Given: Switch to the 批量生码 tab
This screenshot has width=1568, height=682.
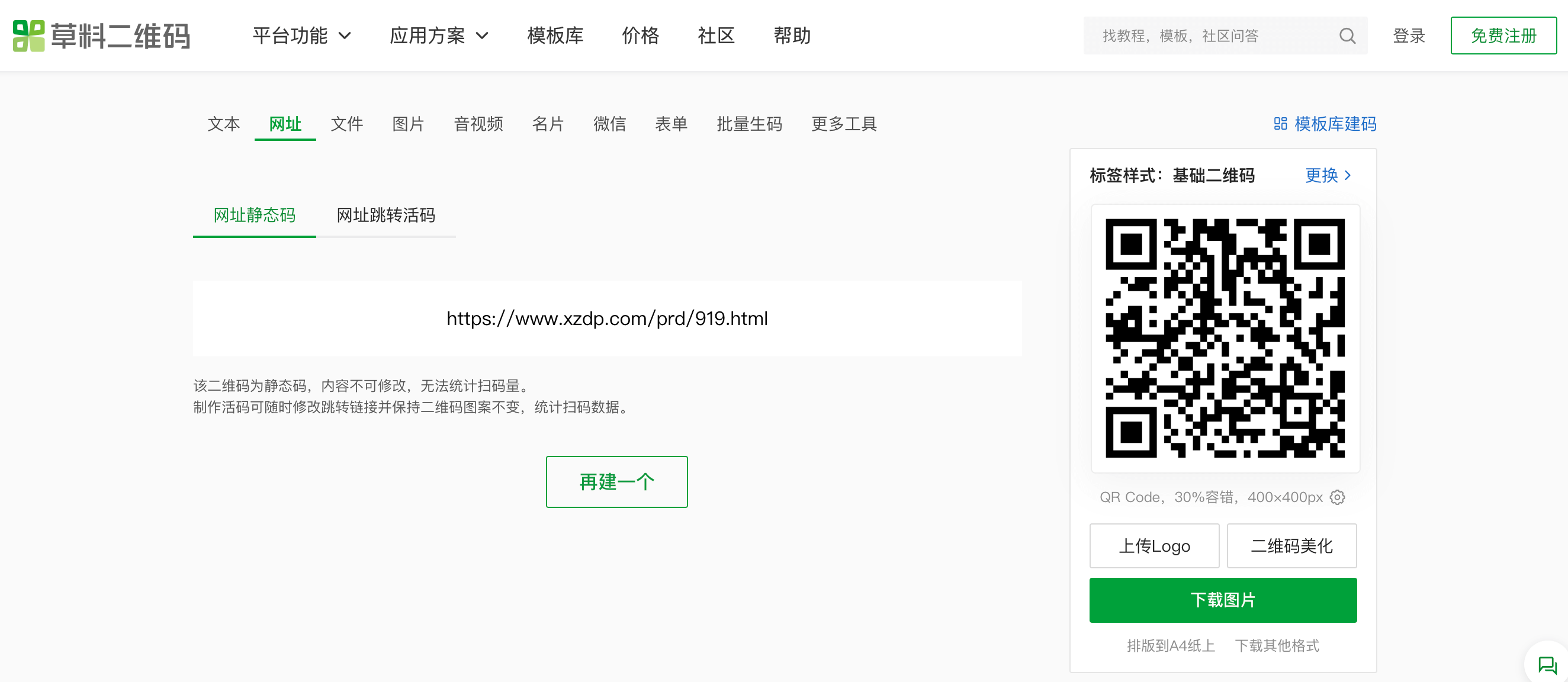Looking at the screenshot, I should (748, 124).
